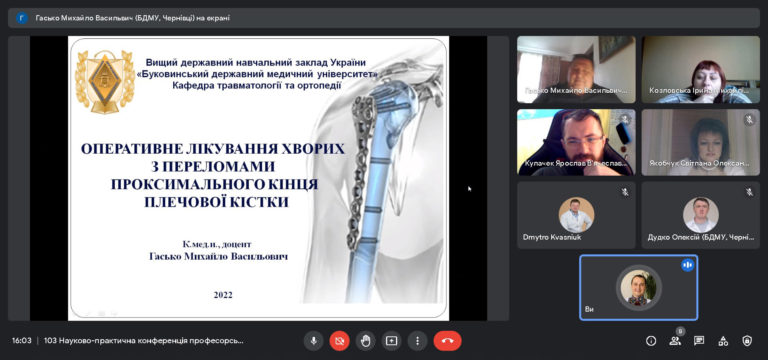The image size is (768, 360).
Task: Select Козловська Ірина's video tile
Action: [x=701, y=70]
